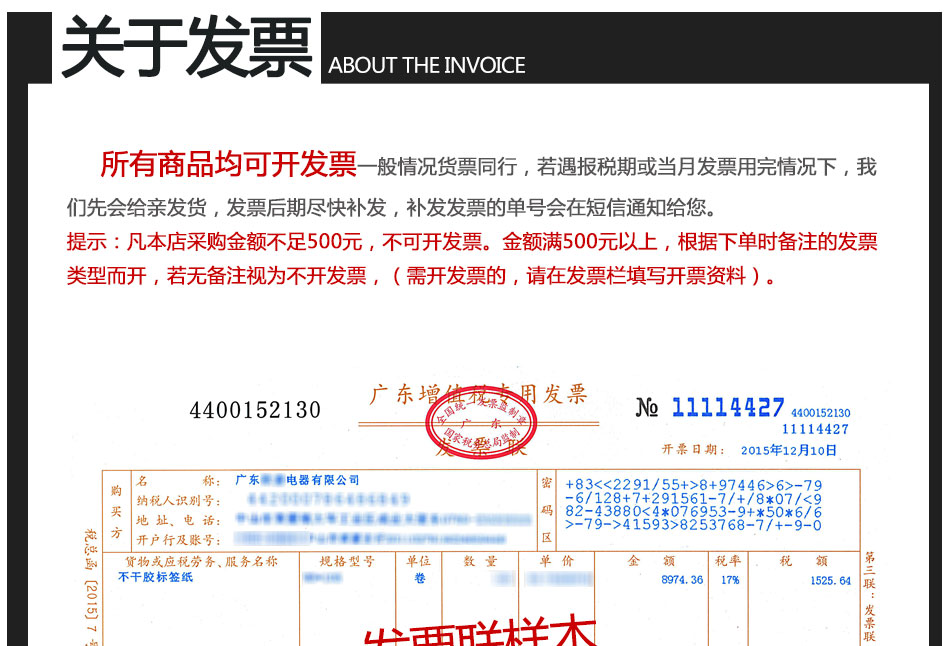Click the 纳税人识别号 field label
This screenshot has width=950, height=646.
pos(177,499)
